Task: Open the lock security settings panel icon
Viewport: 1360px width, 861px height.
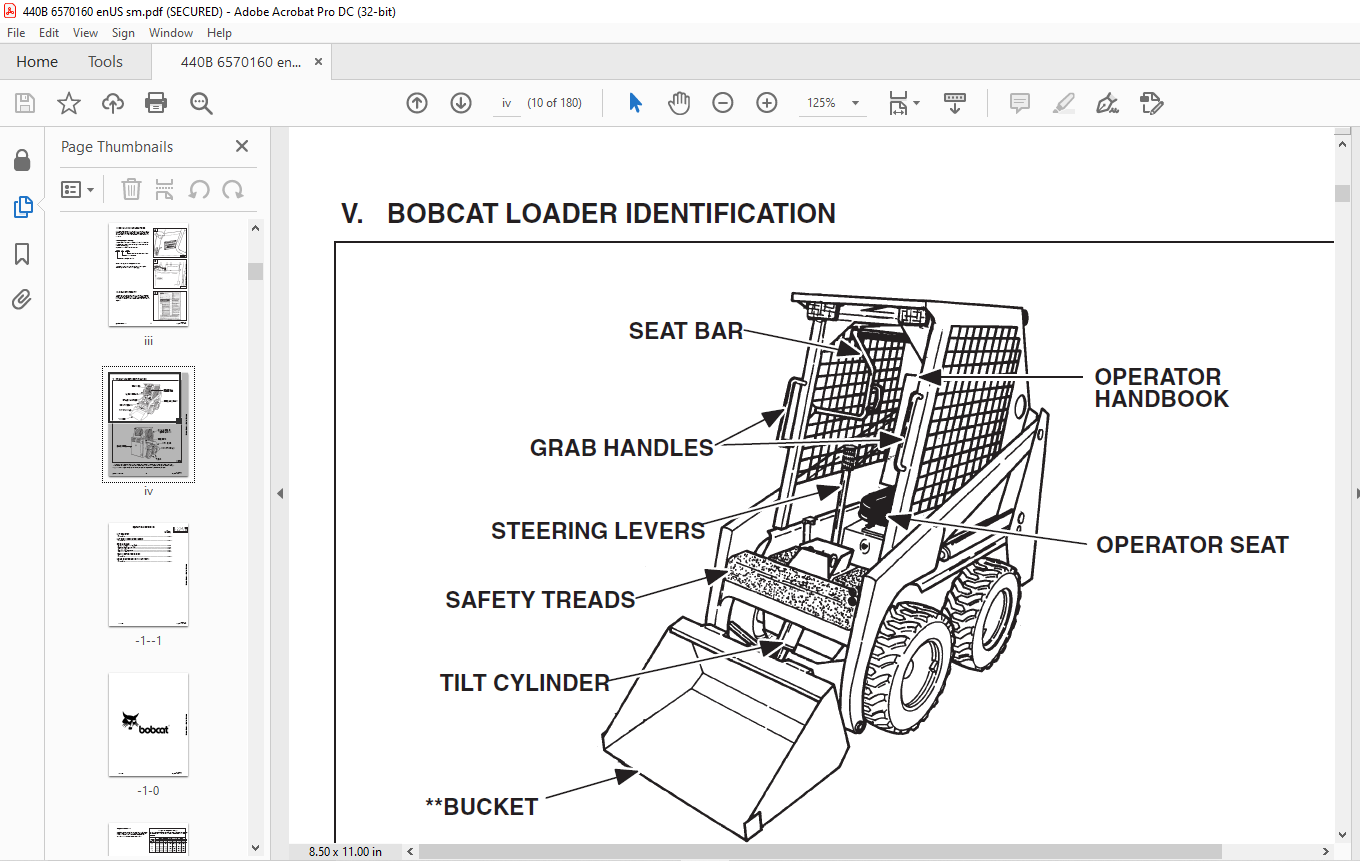Action: 22,161
